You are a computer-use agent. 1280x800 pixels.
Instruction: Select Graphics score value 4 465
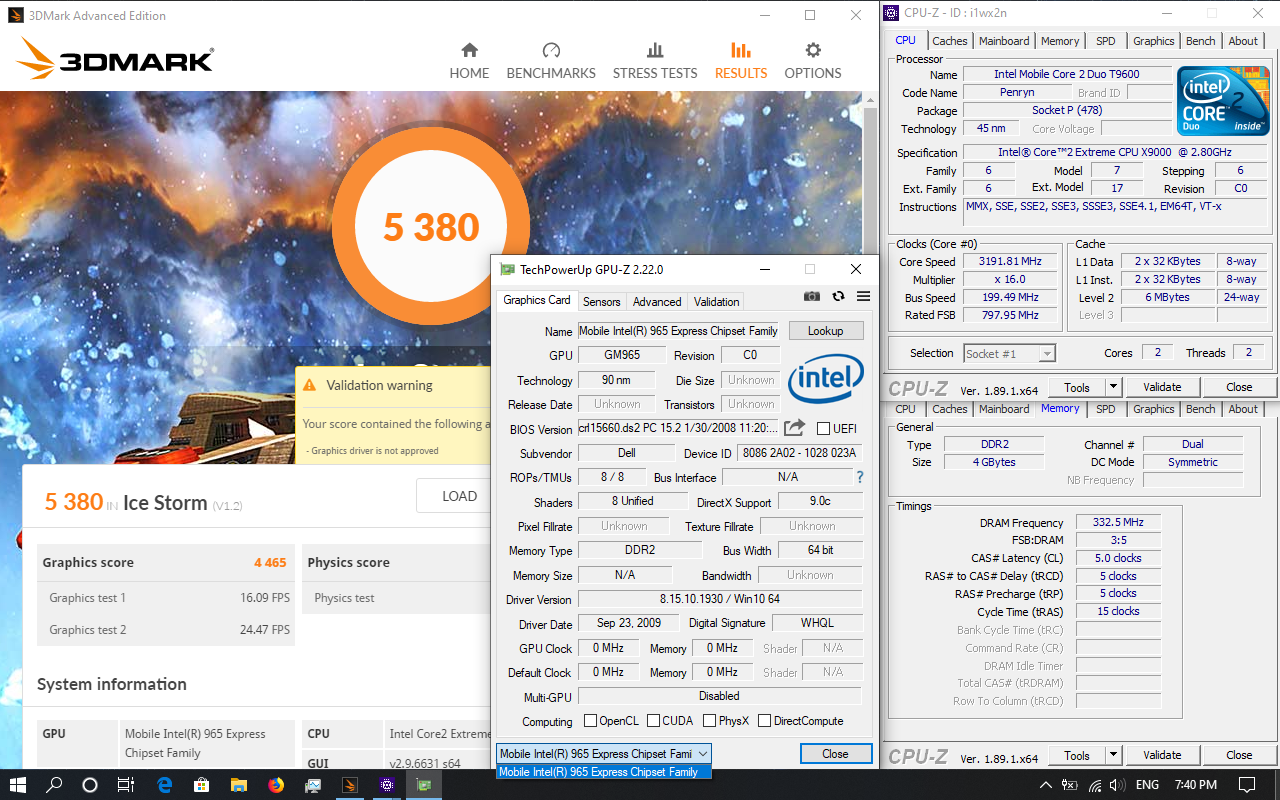tap(270, 563)
